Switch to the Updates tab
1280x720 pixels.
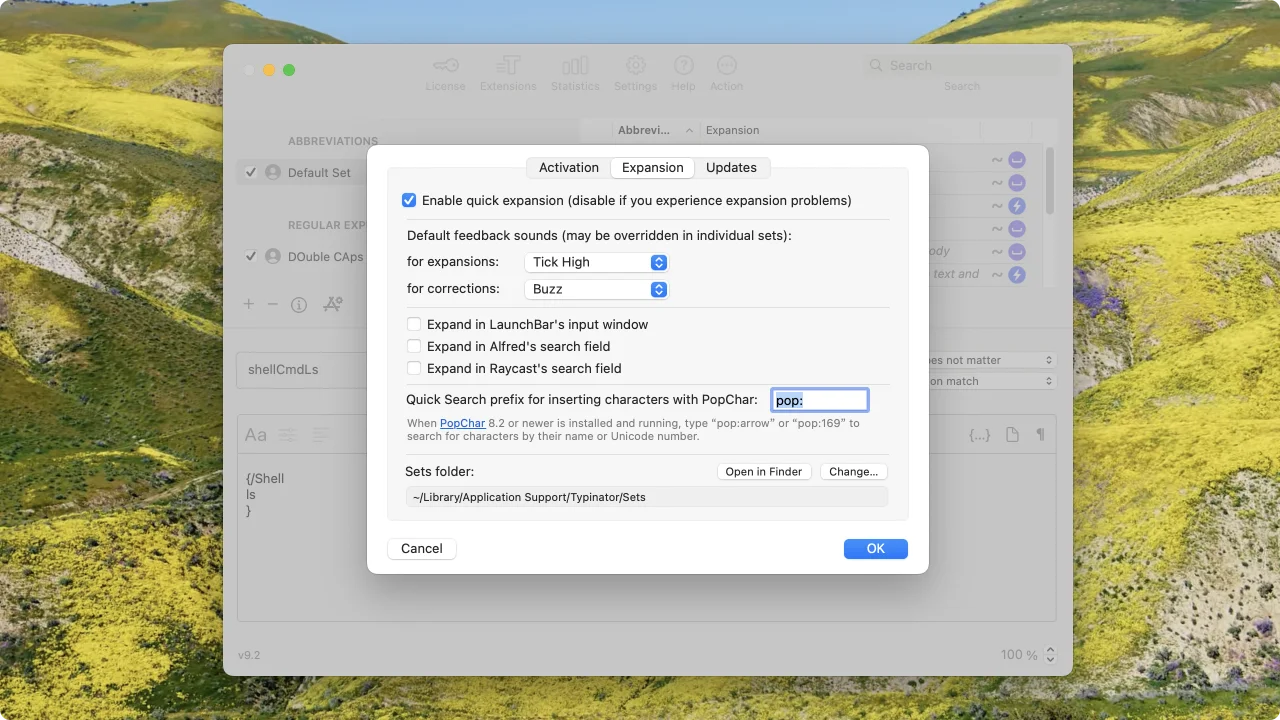(x=732, y=168)
